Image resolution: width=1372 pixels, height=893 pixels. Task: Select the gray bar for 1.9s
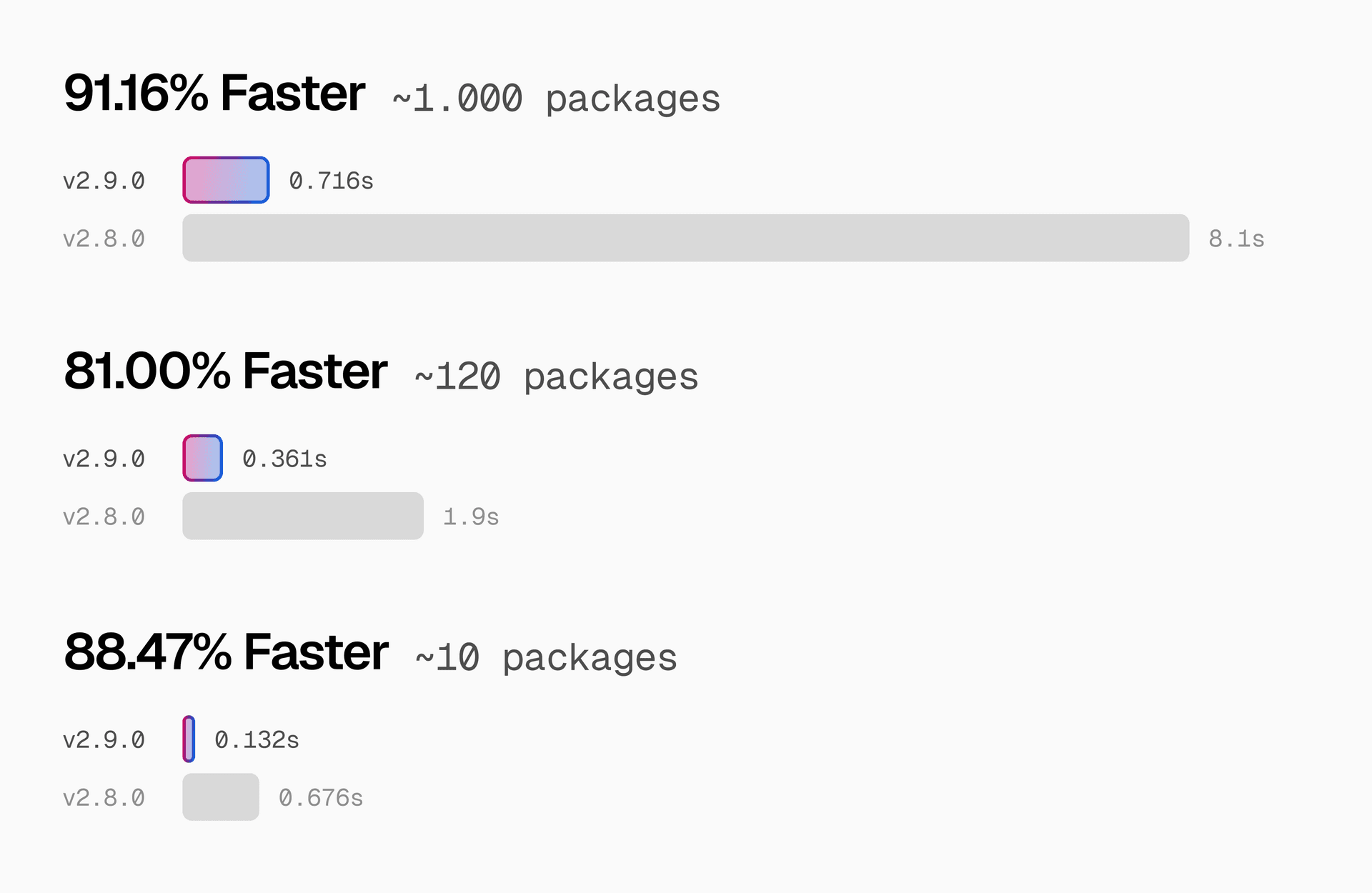tap(303, 516)
